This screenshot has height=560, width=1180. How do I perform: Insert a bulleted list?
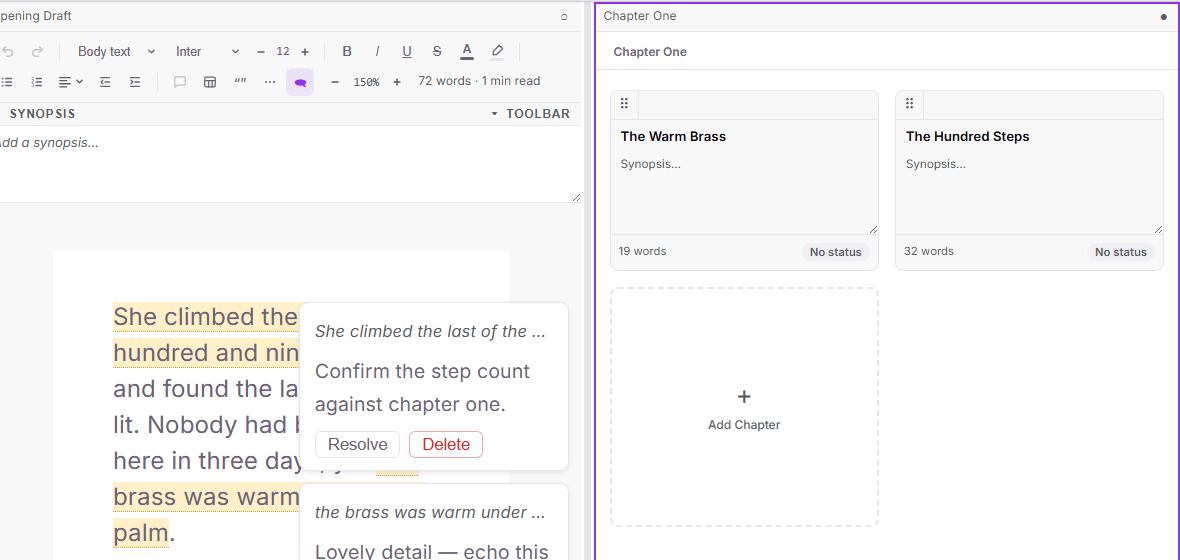[8, 82]
